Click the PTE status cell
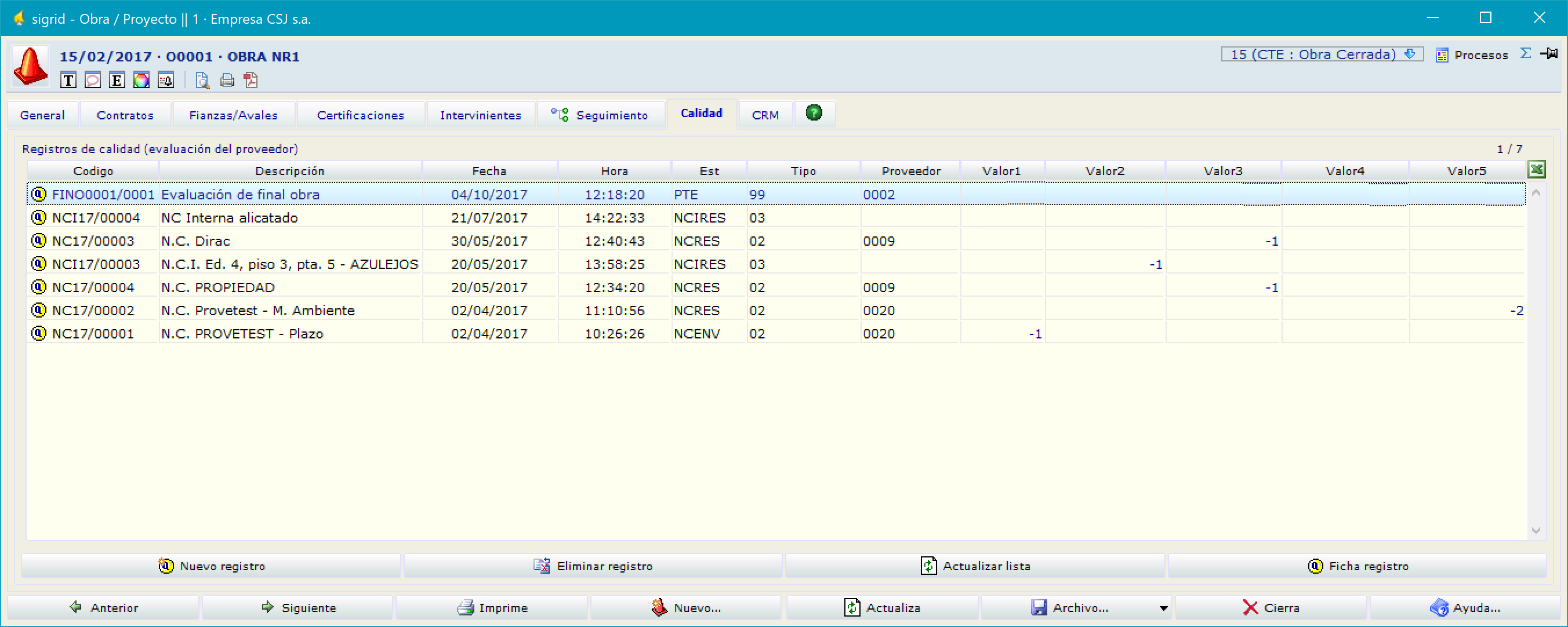This screenshot has width=1568, height=627. point(709,195)
